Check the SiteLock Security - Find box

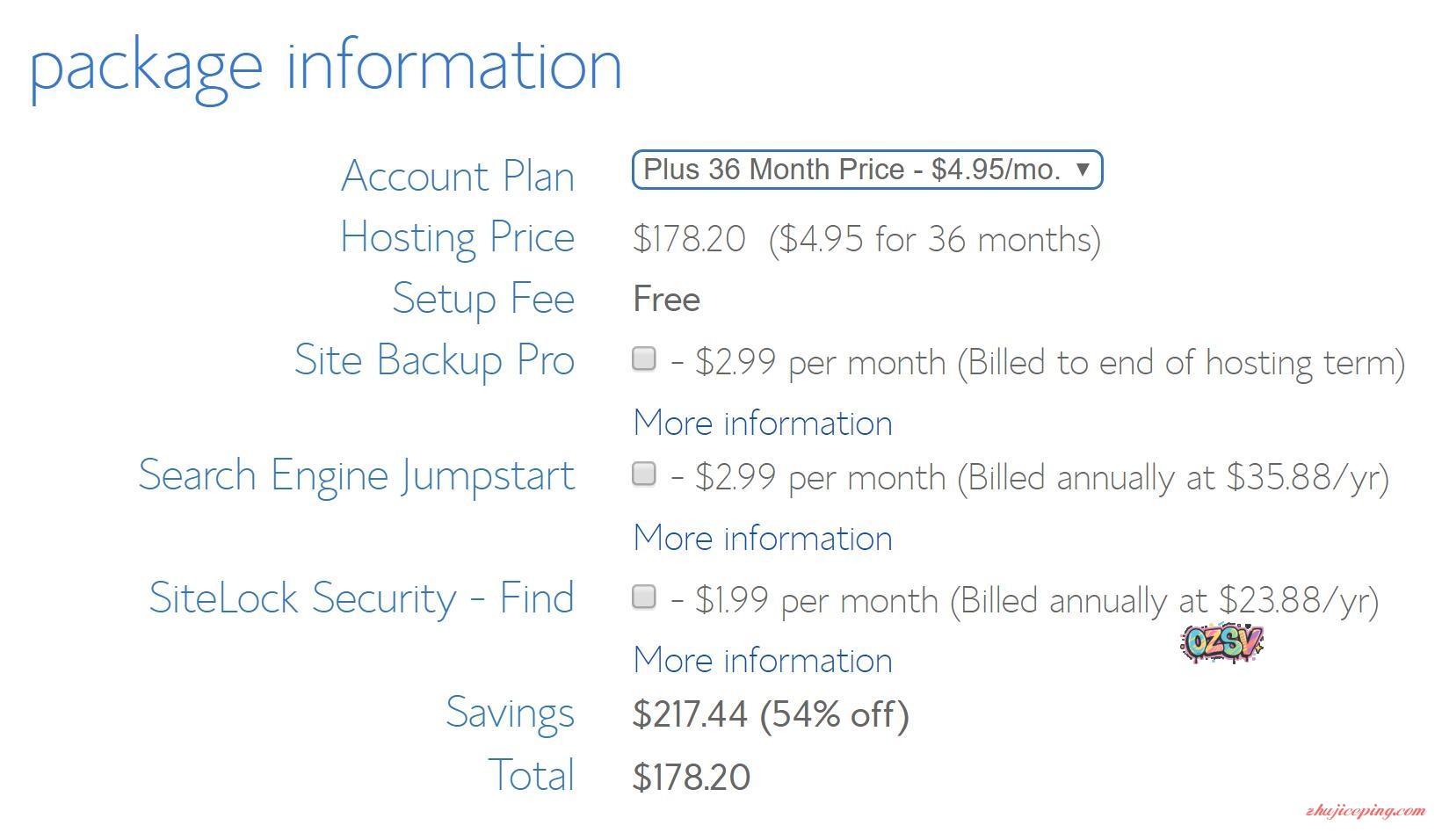tap(644, 597)
